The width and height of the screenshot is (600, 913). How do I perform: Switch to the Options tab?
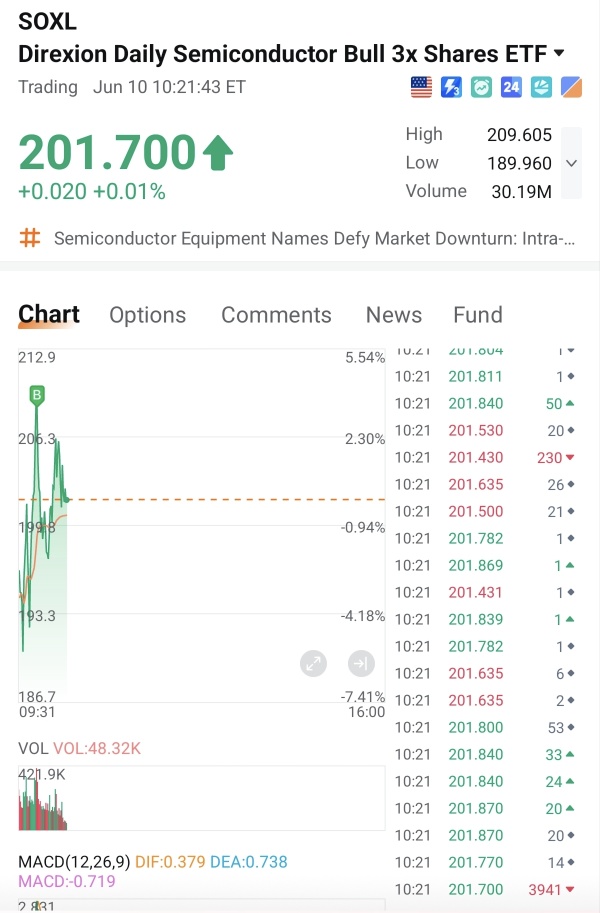[147, 315]
